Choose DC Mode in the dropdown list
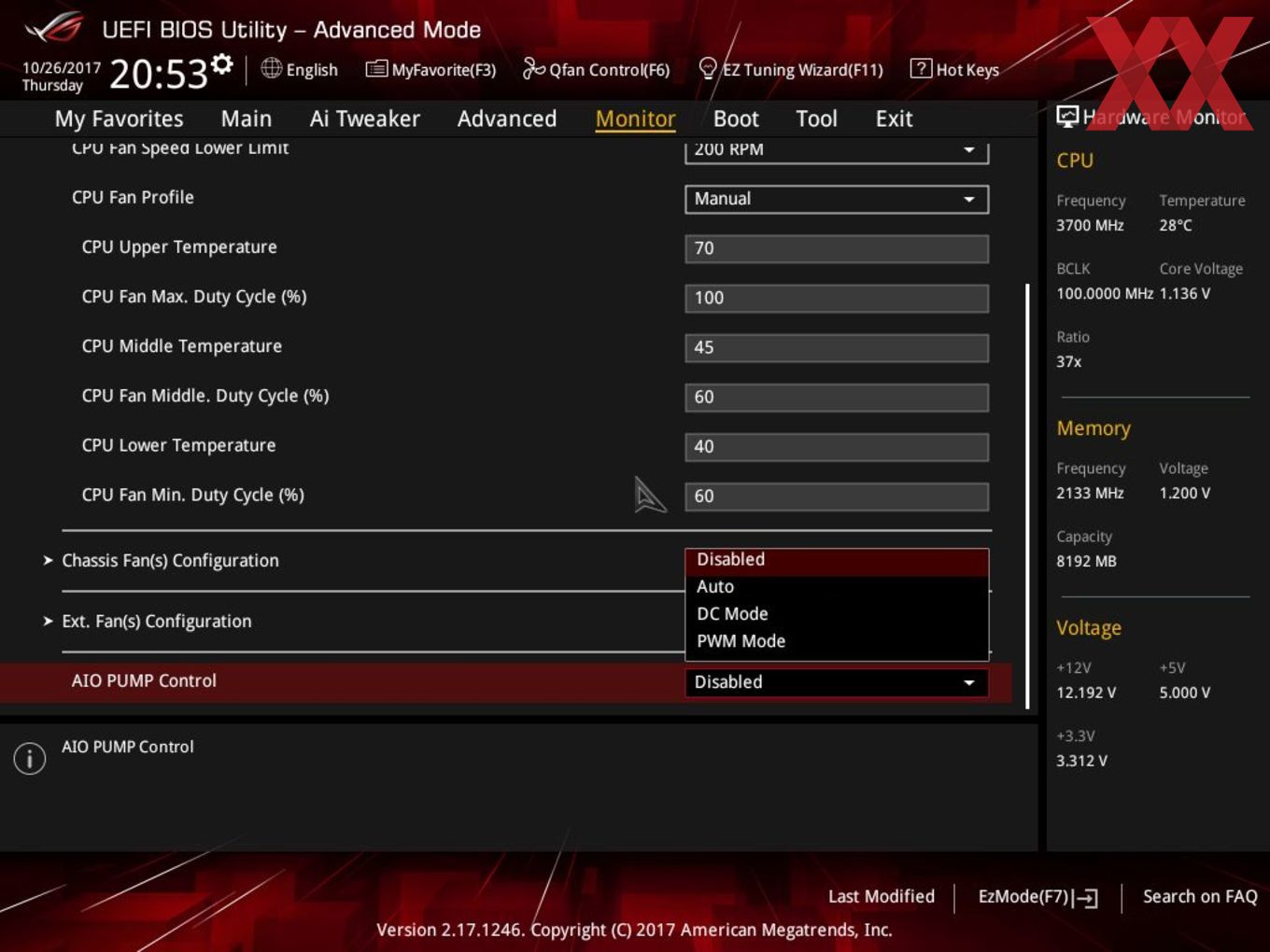The image size is (1270, 952). [x=837, y=614]
